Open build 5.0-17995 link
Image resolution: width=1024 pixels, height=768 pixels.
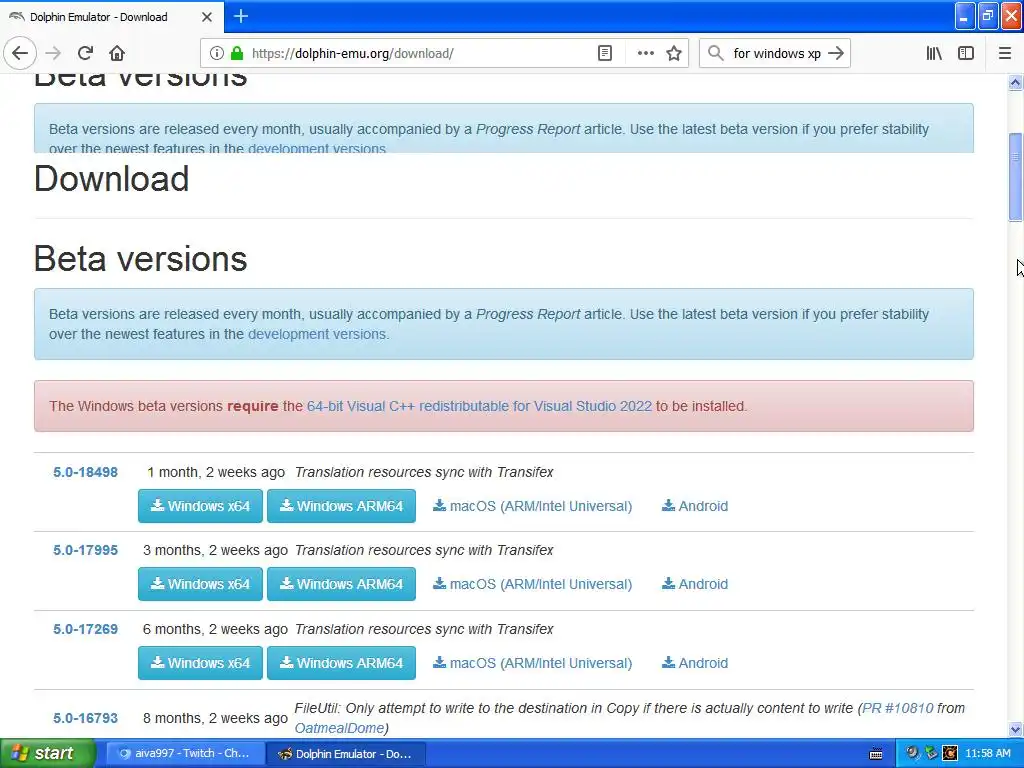(x=86, y=551)
